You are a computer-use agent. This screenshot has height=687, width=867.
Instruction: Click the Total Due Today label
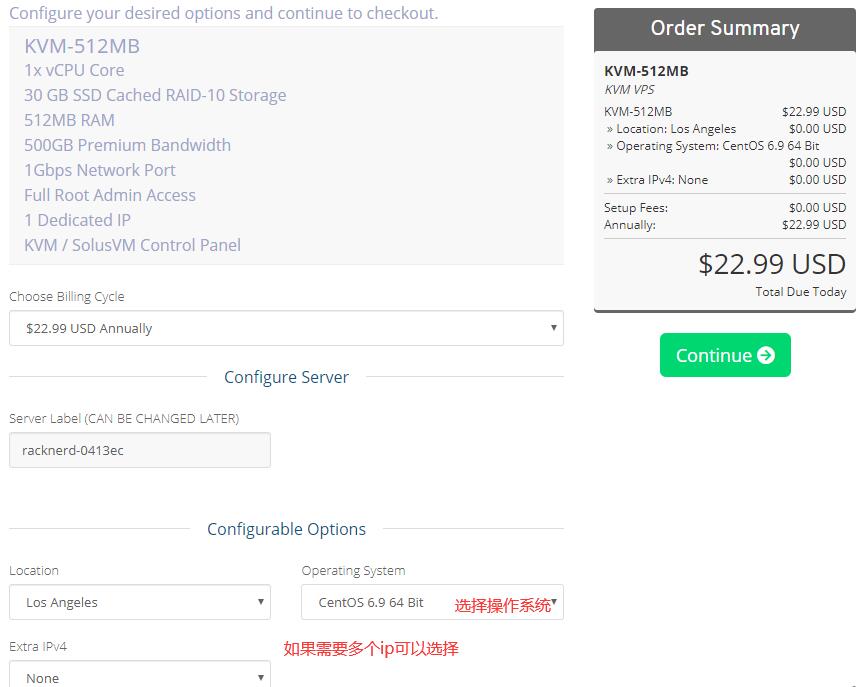[801, 292]
